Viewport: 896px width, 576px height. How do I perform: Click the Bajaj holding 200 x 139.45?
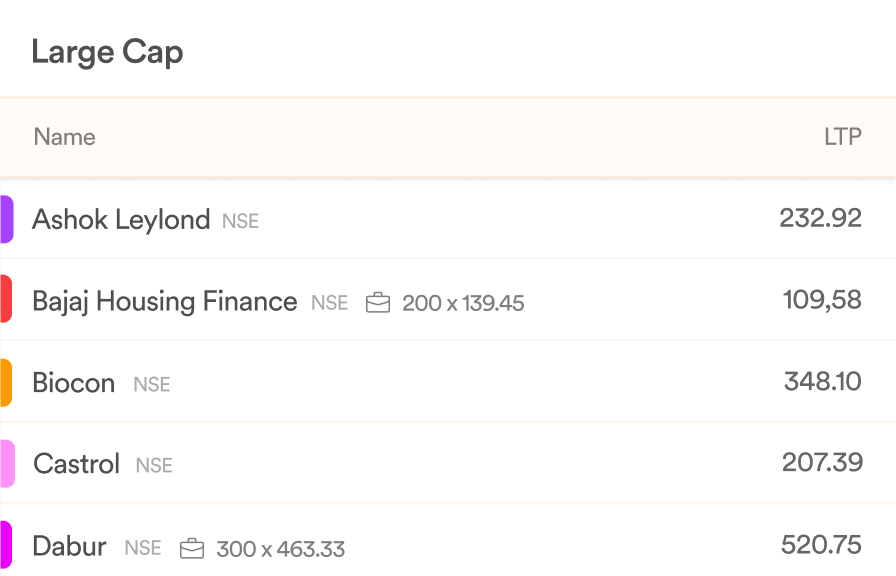click(x=463, y=303)
